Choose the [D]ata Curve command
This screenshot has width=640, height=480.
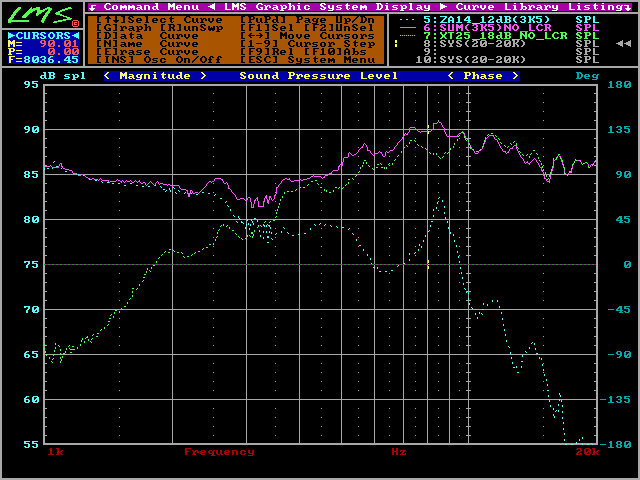click(147, 36)
